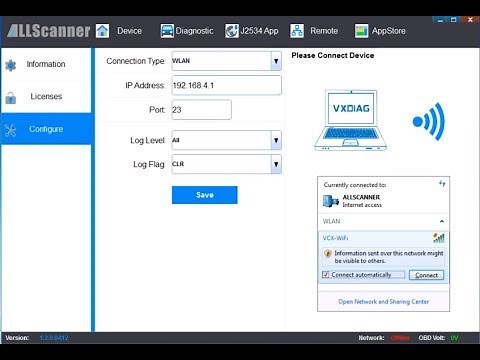480x360 pixels.
Task: Open the J2534 App tab
Action: (x=259, y=31)
